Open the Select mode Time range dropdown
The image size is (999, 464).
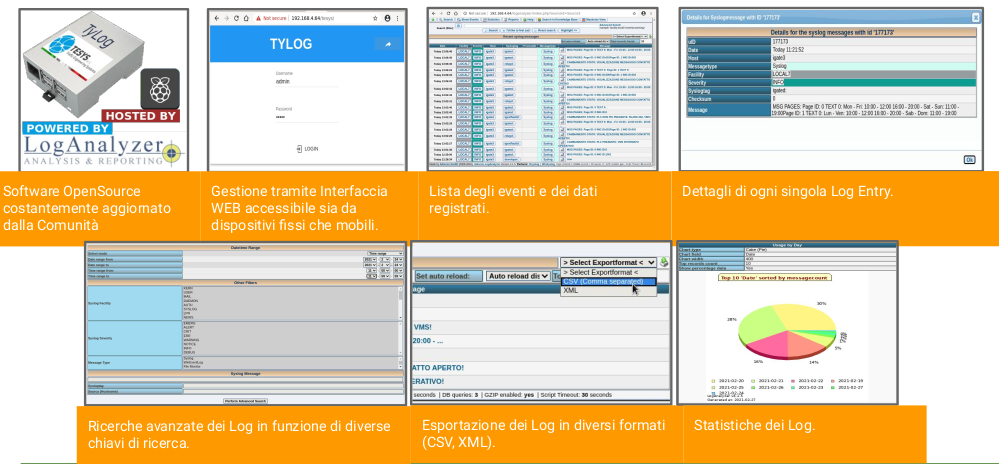tap(385, 253)
